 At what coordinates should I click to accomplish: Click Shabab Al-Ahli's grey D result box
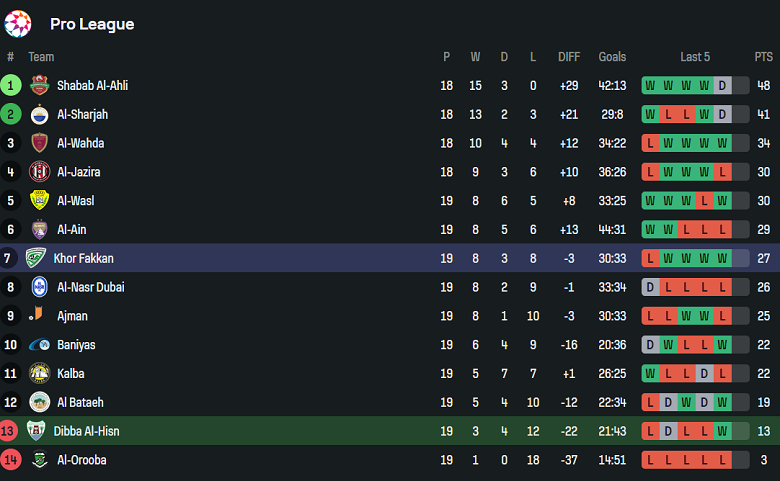722,86
